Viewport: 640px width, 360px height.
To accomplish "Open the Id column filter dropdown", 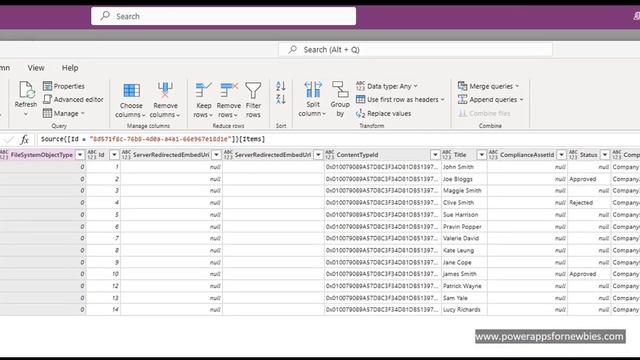I will [x=114, y=155].
